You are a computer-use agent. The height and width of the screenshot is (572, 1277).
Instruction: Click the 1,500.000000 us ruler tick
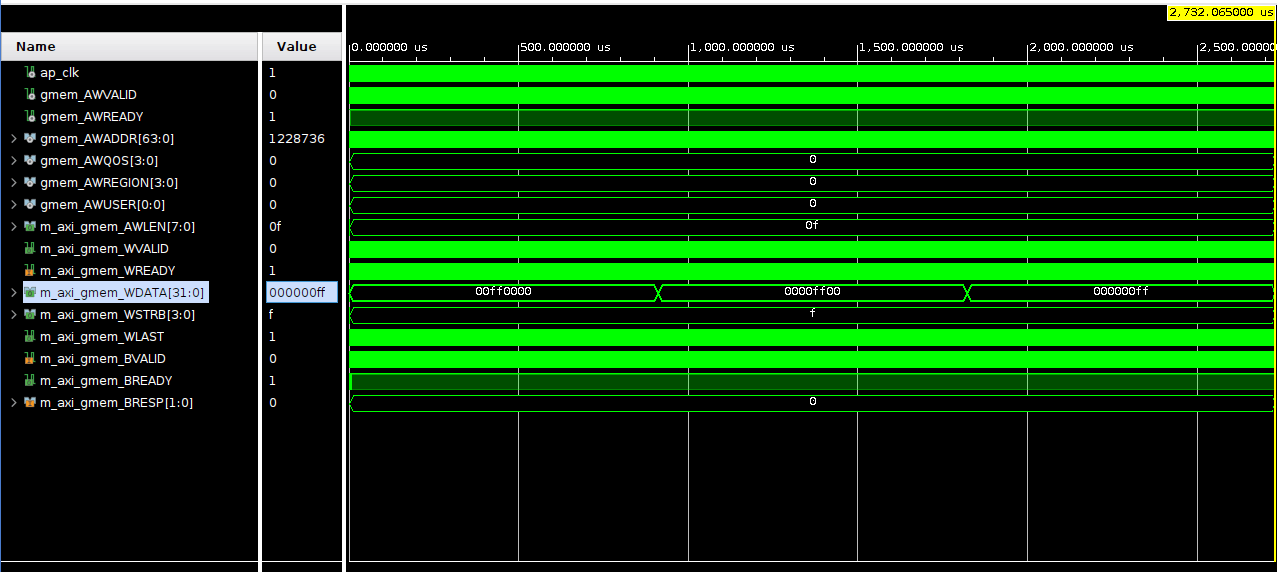click(911, 47)
